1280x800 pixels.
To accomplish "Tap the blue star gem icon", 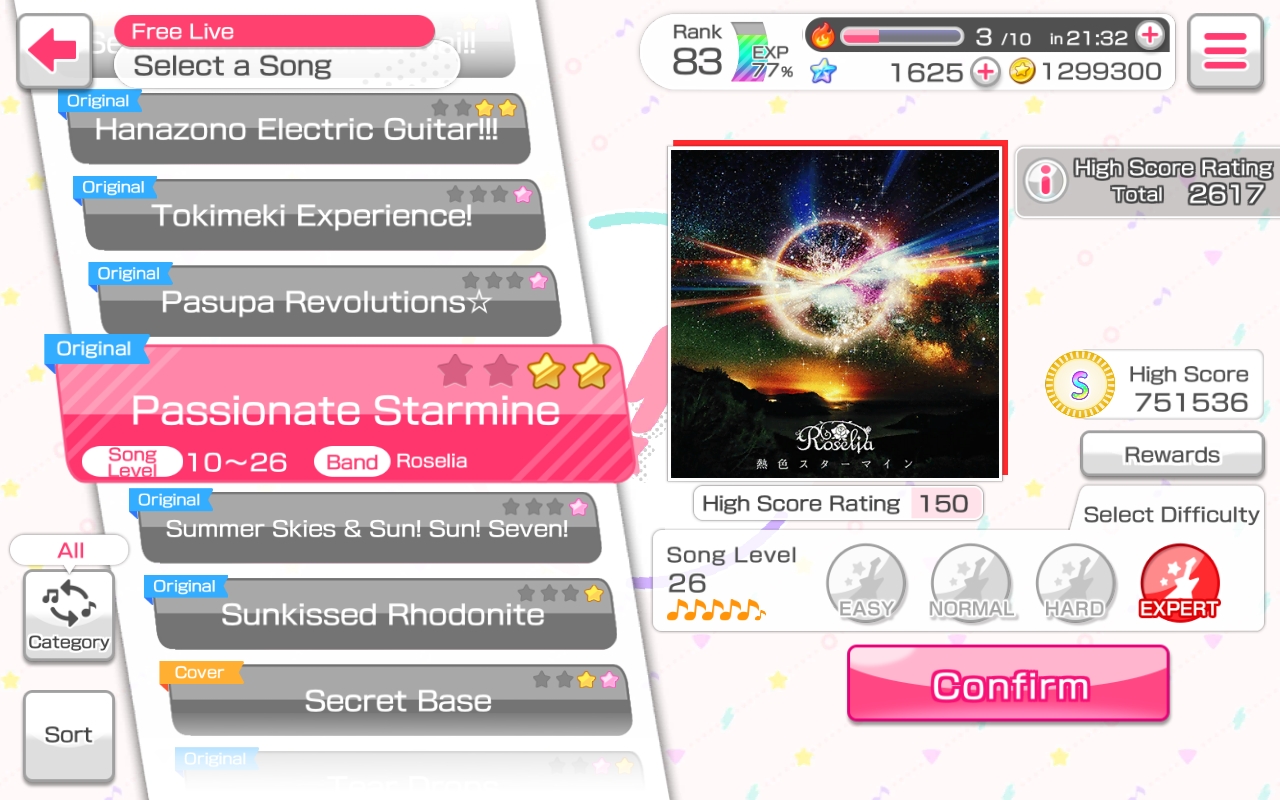I will (823, 72).
